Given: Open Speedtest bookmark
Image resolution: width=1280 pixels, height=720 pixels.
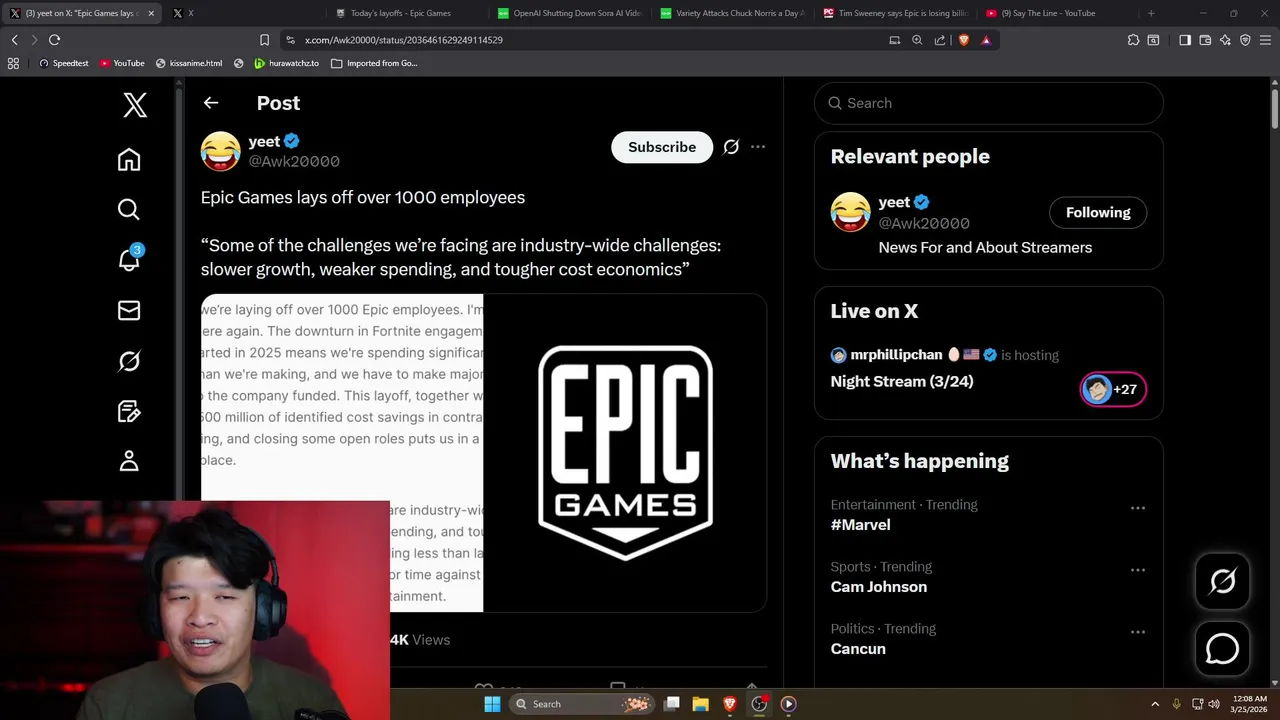Looking at the screenshot, I should point(64,63).
